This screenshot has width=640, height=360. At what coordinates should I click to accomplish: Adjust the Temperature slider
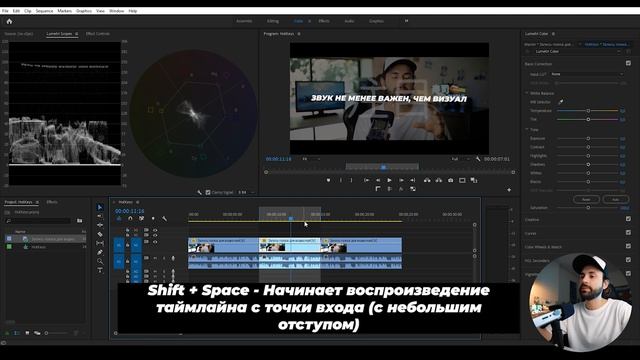pos(588,111)
